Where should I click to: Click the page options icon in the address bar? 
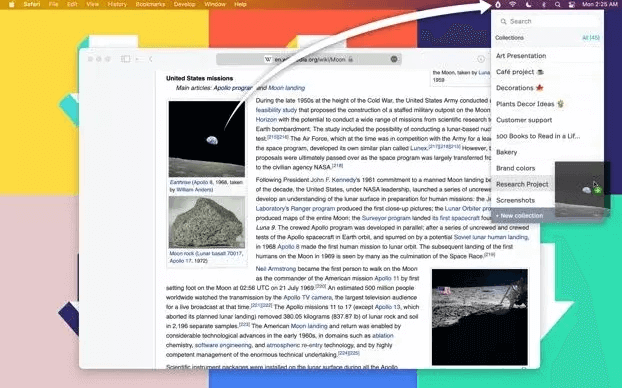[394, 59]
